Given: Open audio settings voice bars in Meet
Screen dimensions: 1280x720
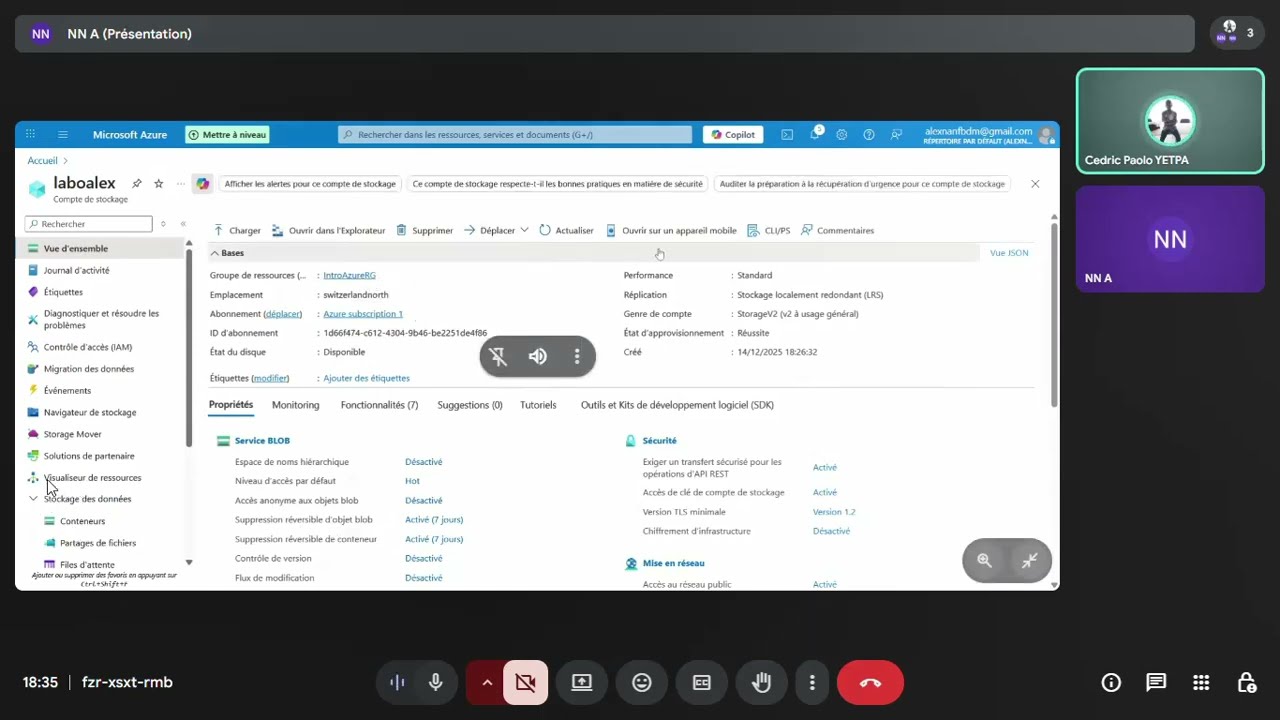Looking at the screenshot, I should [x=397, y=682].
